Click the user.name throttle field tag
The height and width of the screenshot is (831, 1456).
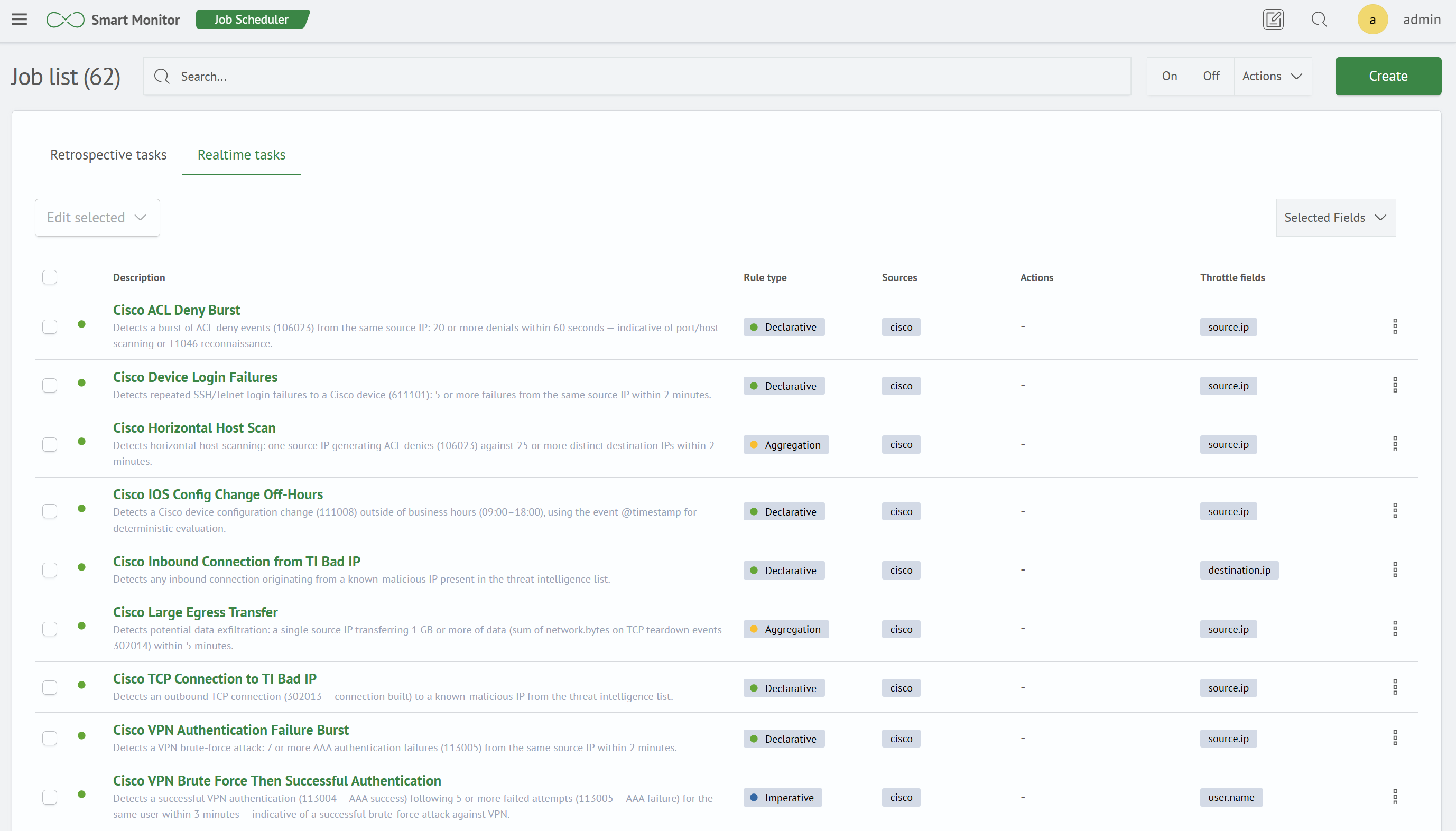(1231, 797)
